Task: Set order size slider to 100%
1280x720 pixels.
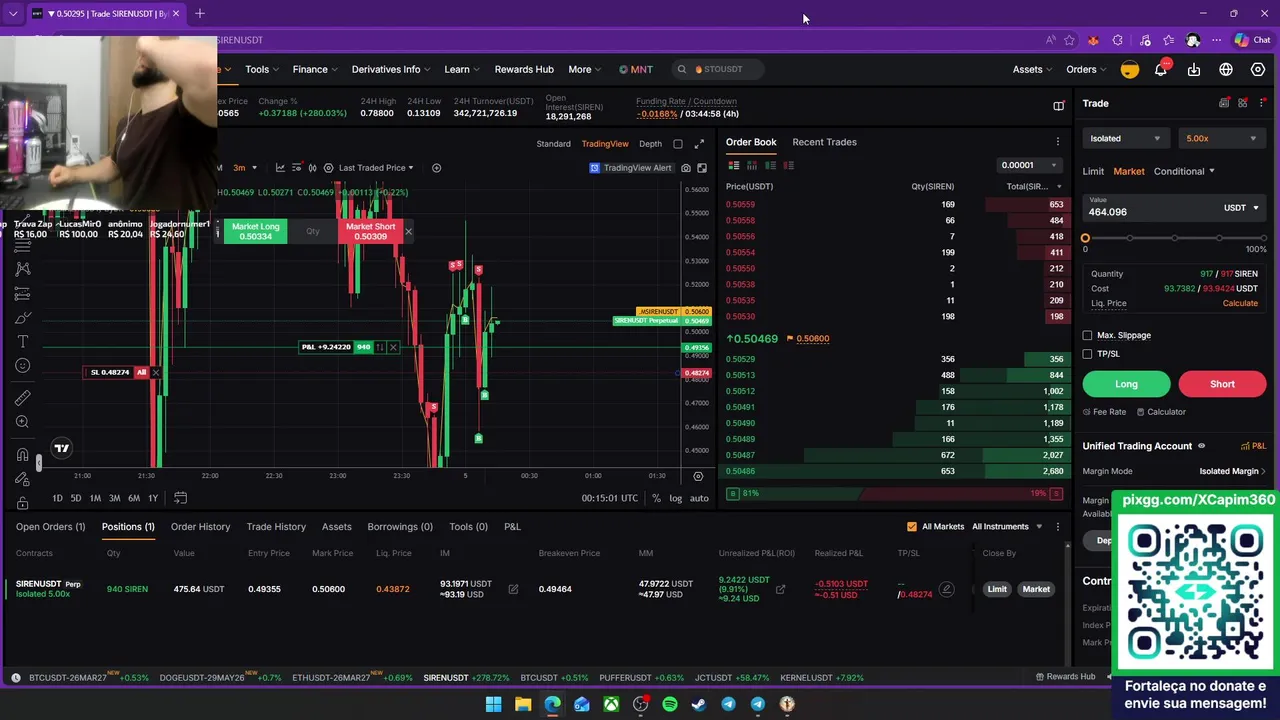Action: 1263,238
